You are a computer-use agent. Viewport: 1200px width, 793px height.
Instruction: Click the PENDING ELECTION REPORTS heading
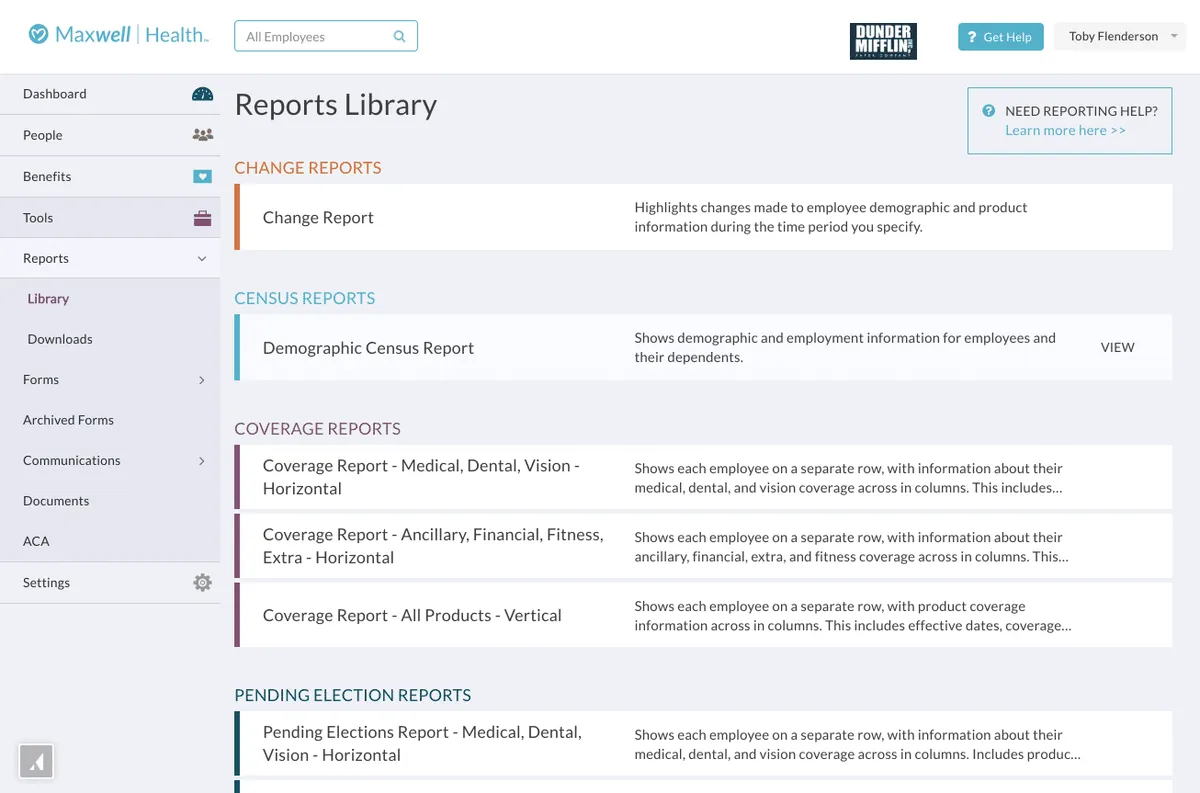click(x=353, y=695)
